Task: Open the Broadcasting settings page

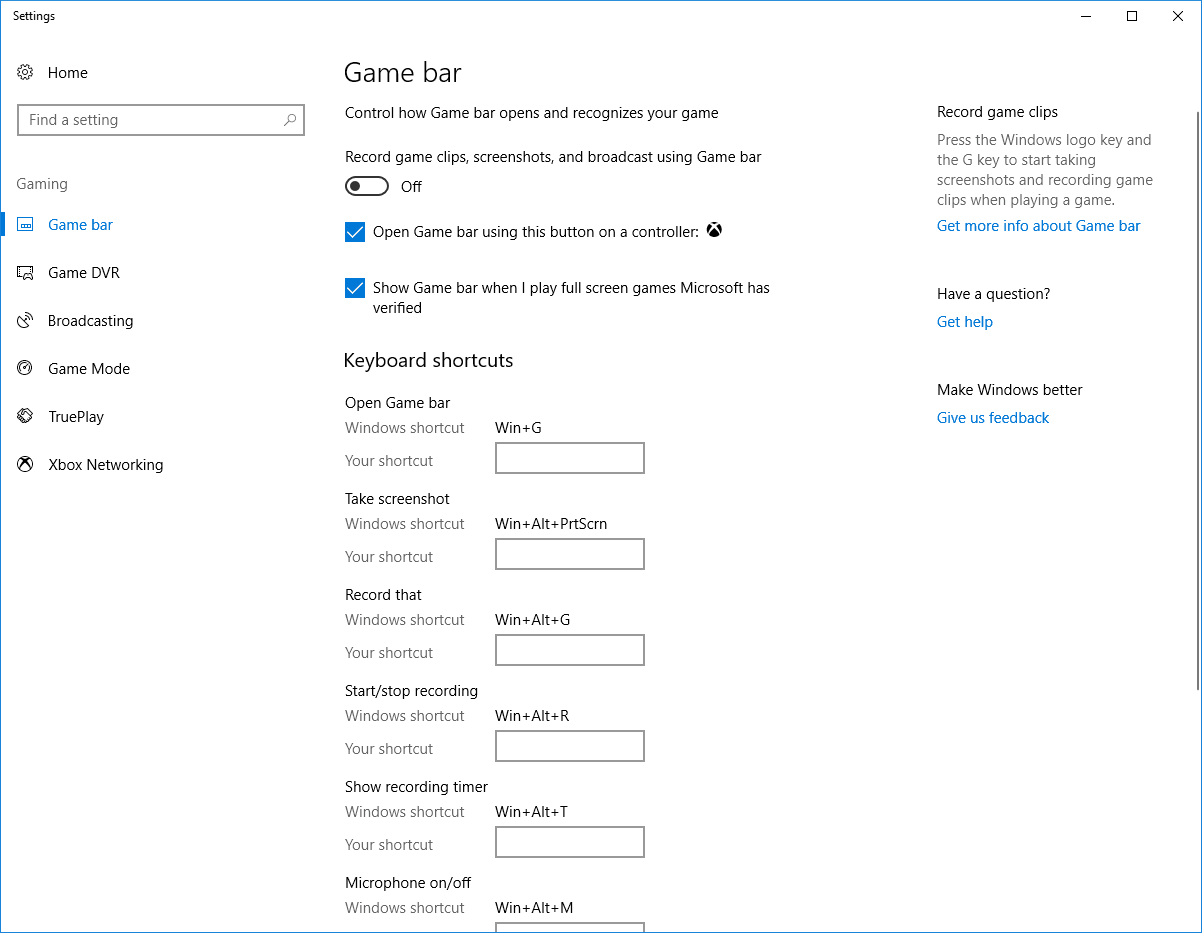Action: point(90,321)
